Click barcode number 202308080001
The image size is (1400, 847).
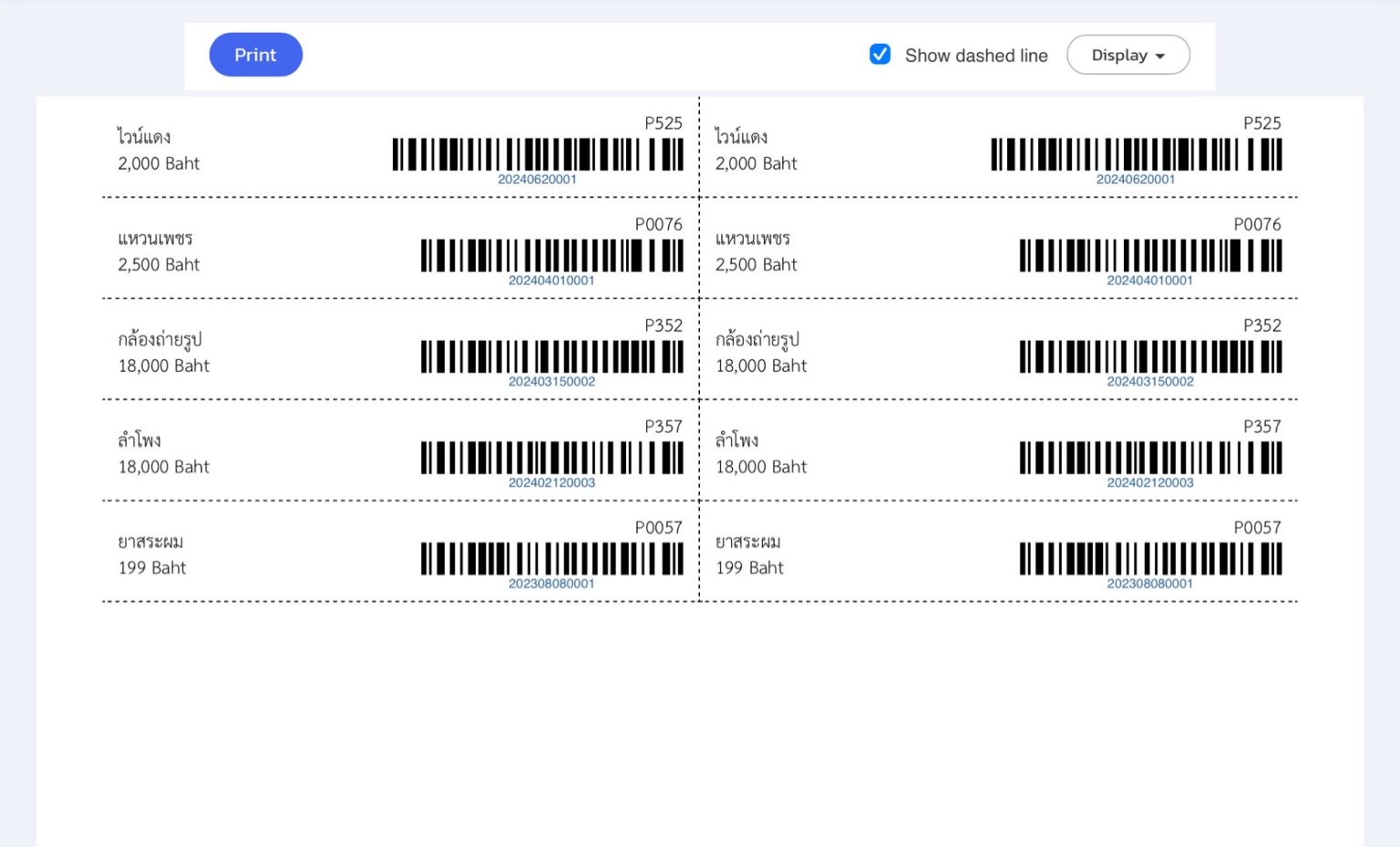(551, 584)
